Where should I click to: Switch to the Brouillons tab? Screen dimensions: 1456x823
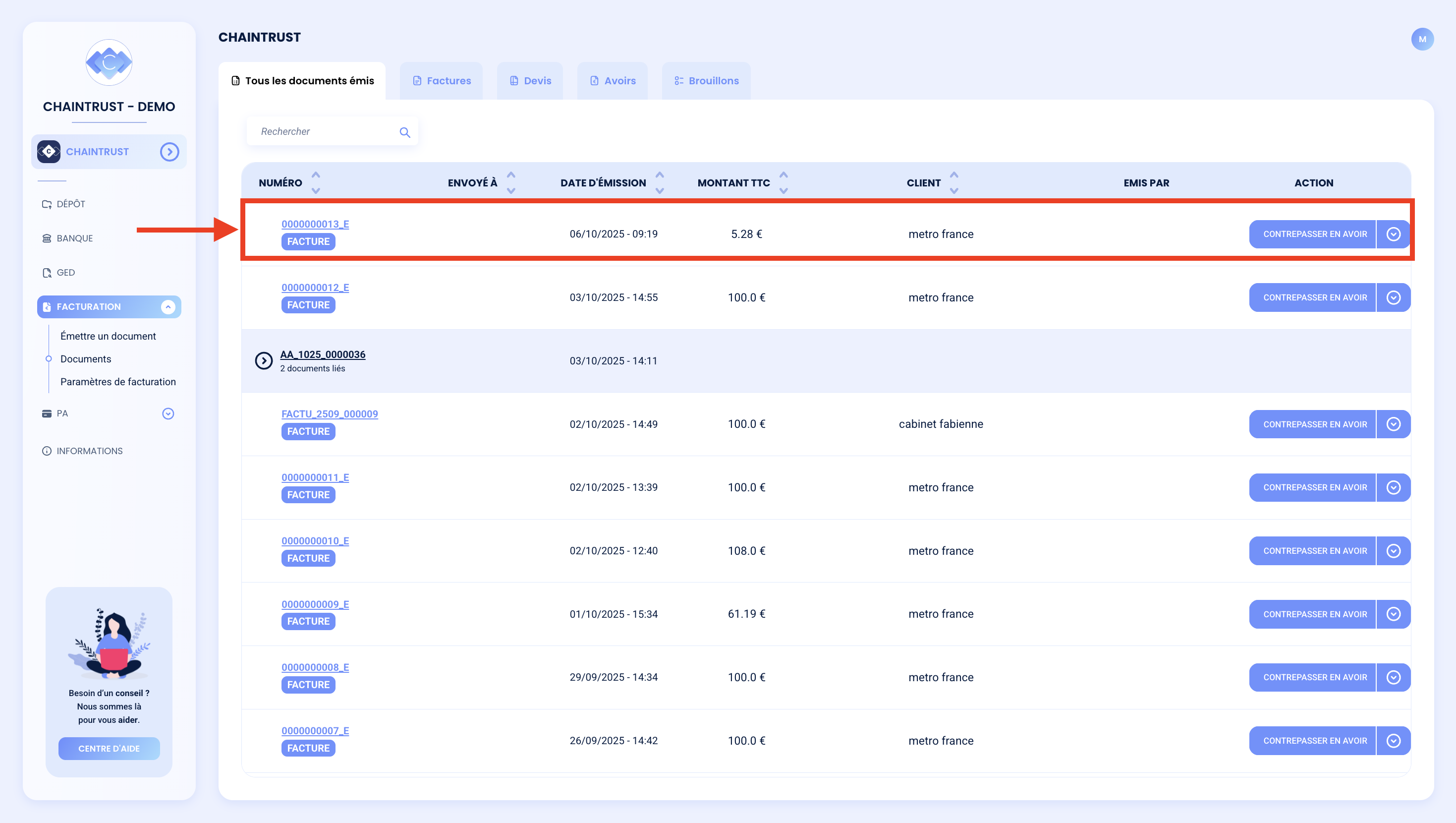click(707, 81)
